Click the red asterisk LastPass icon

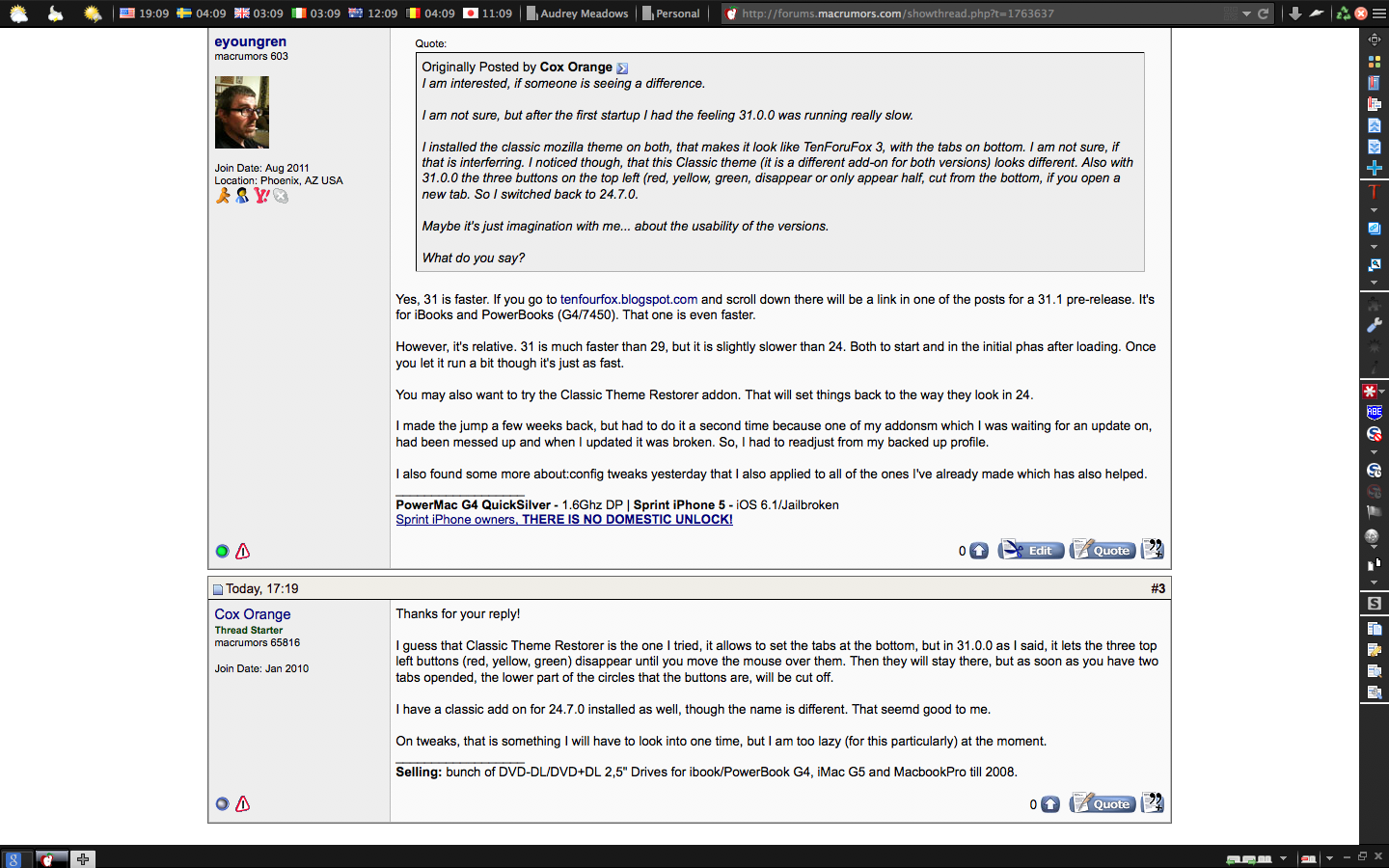(1369, 391)
